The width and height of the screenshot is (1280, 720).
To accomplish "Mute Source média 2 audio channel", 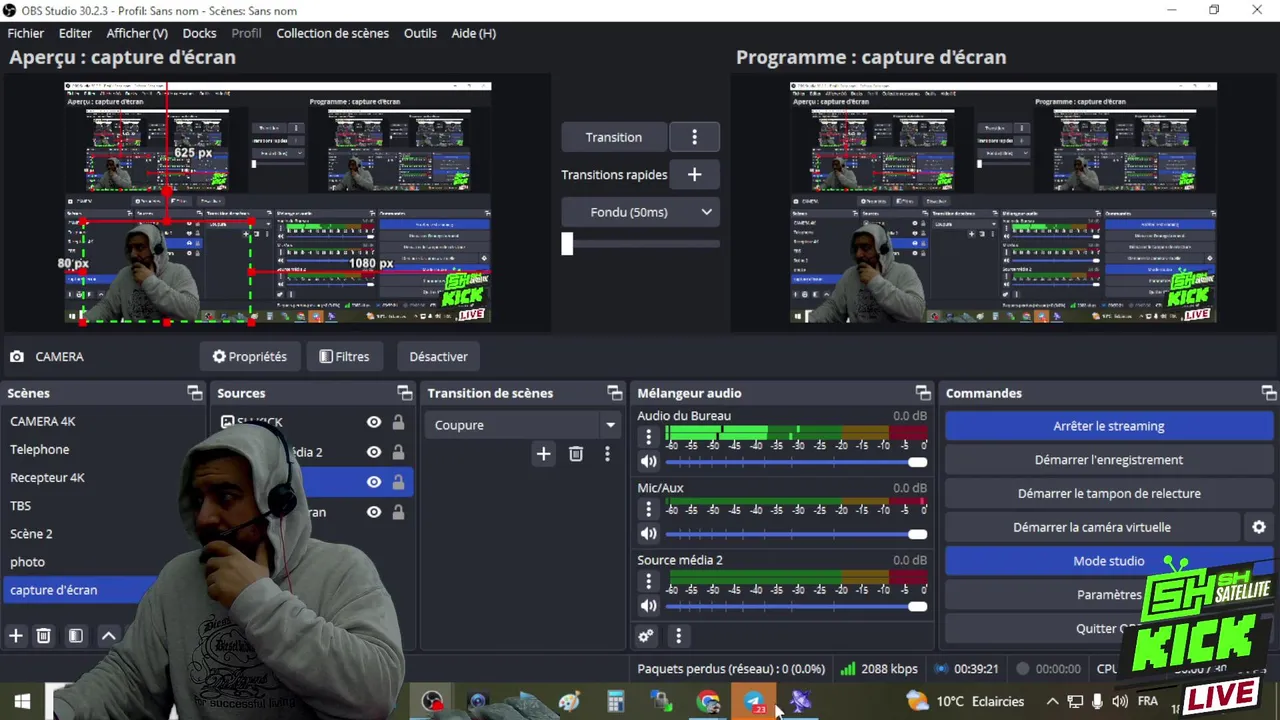I will click(648, 606).
